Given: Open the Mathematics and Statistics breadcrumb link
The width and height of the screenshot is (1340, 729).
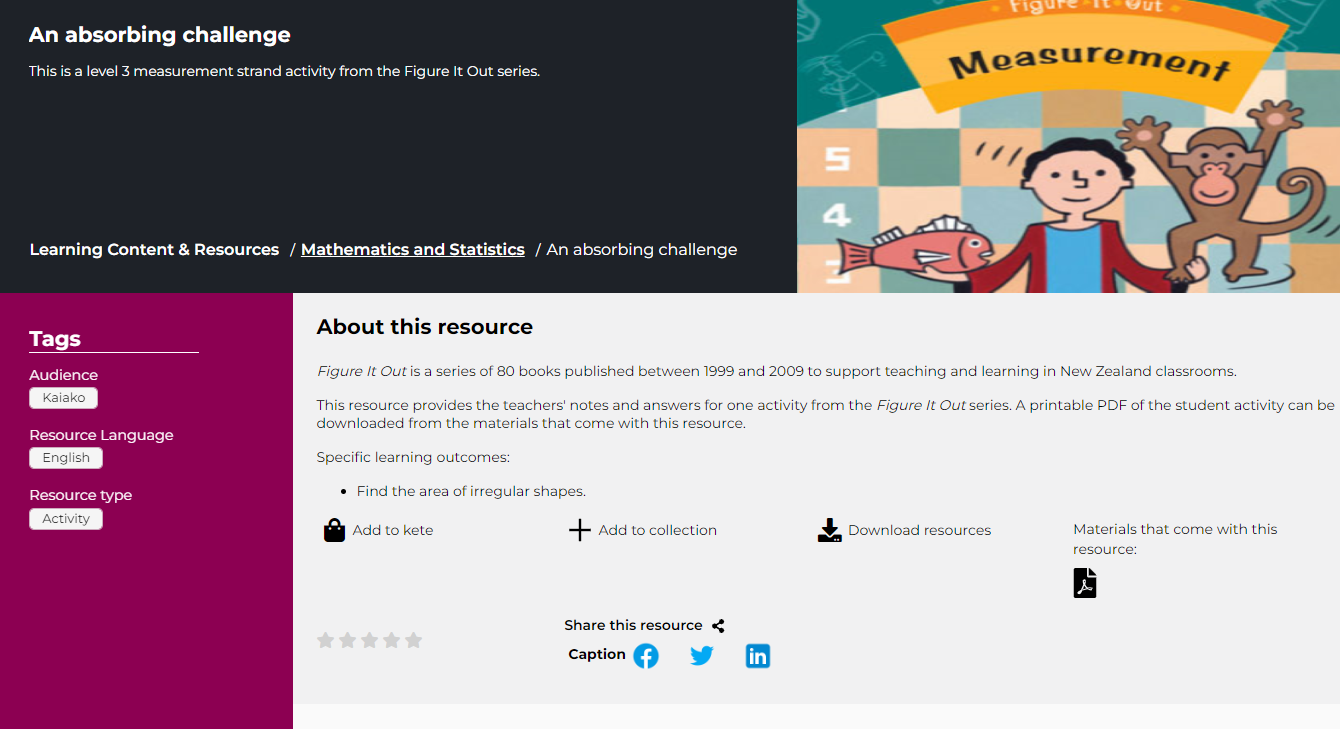Looking at the screenshot, I should pyautogui.click(x=412, y=250).
